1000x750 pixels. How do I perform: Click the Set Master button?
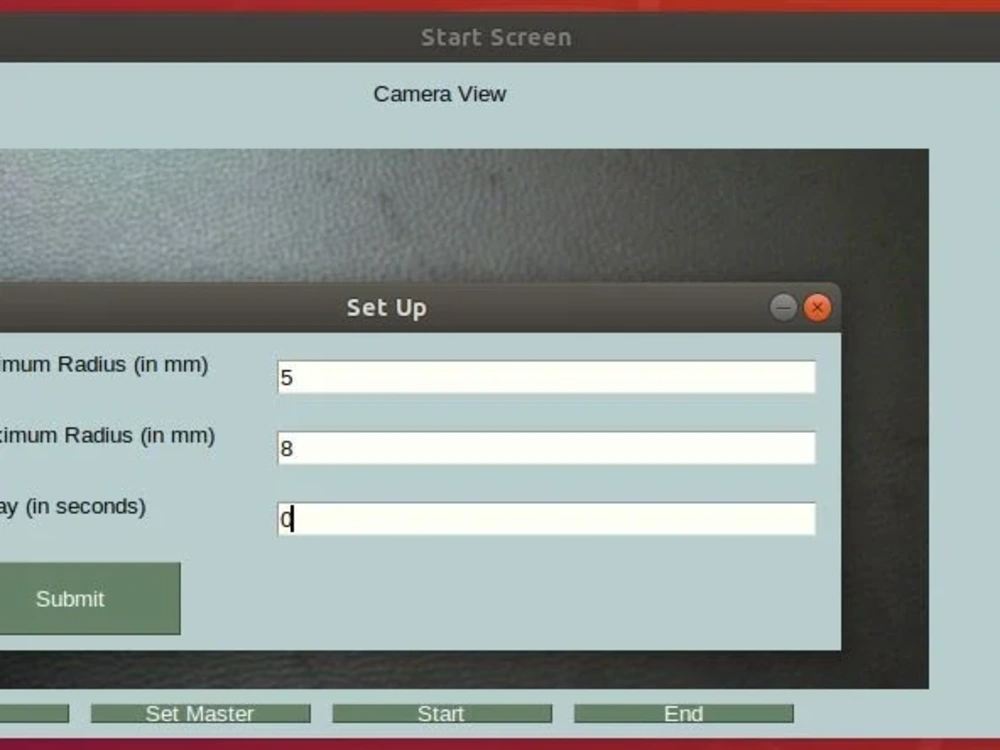pos(200,714)
